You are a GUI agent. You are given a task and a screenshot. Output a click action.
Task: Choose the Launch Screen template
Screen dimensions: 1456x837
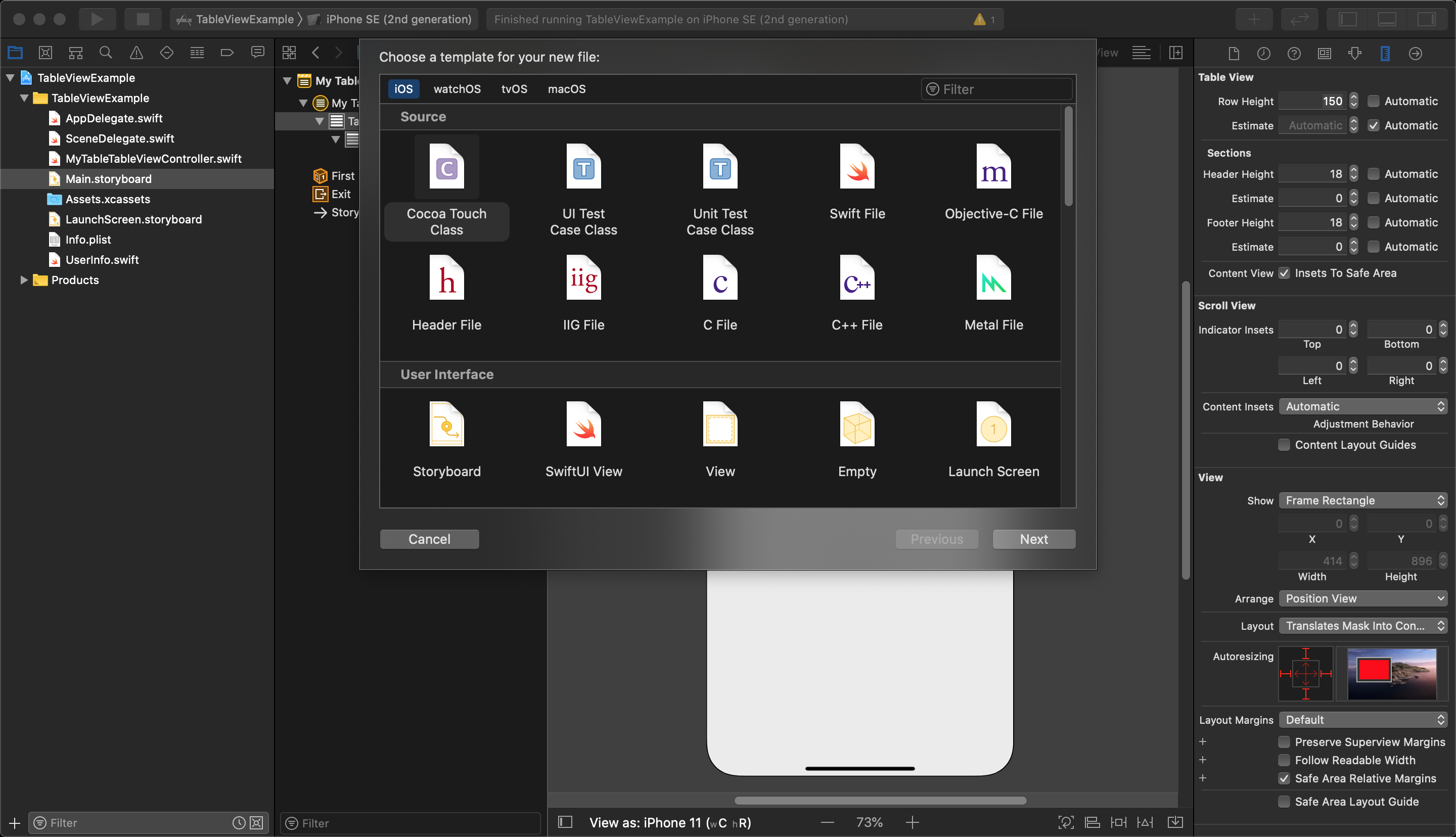click(993, 440)
